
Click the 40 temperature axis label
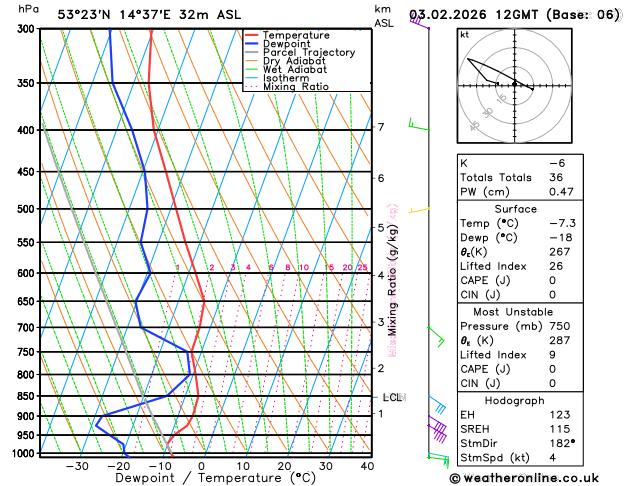click(367, 466)
